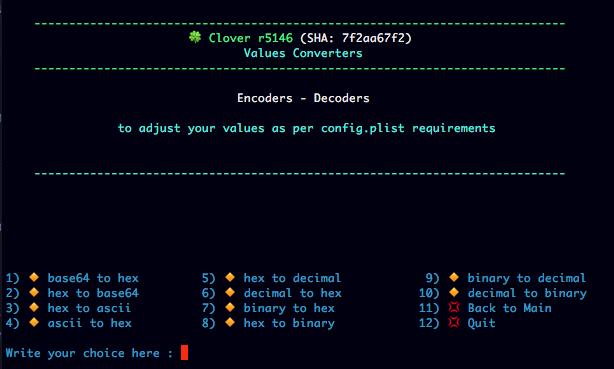Click the orange diamond beside 'binary to decimal'

click(454, 277)
